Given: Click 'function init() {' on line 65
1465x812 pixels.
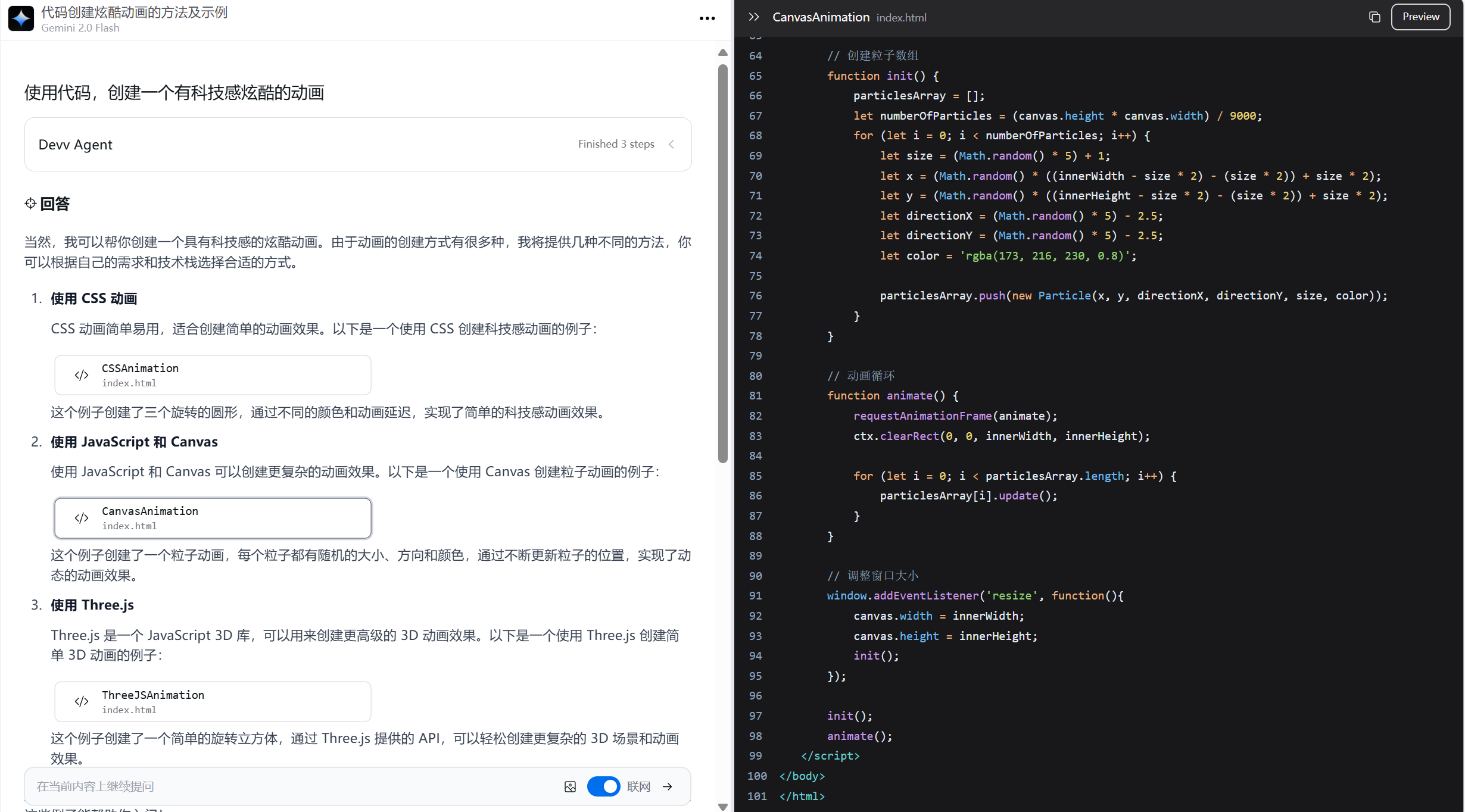Looking at the screenshot, I should click(x=883, y=76).
